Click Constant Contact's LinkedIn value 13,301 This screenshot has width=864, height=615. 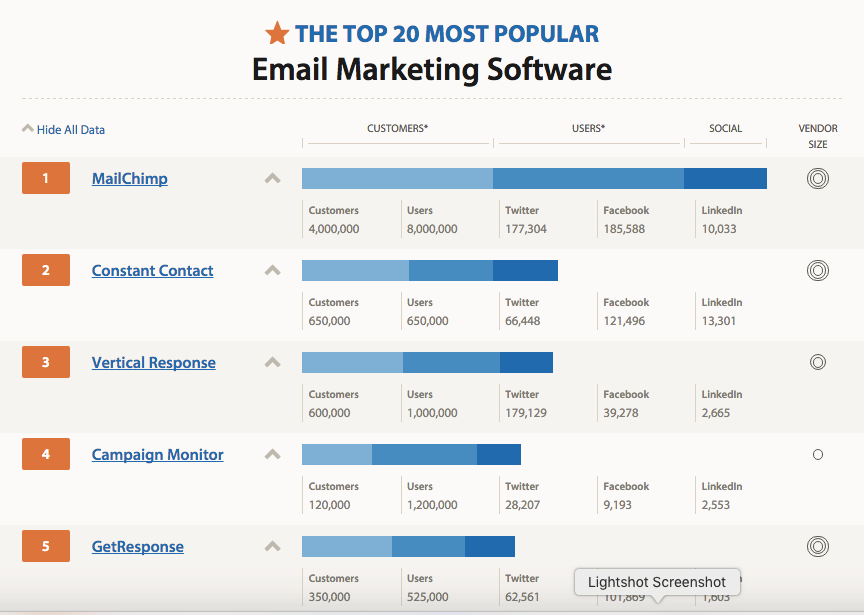pos(719,321)
